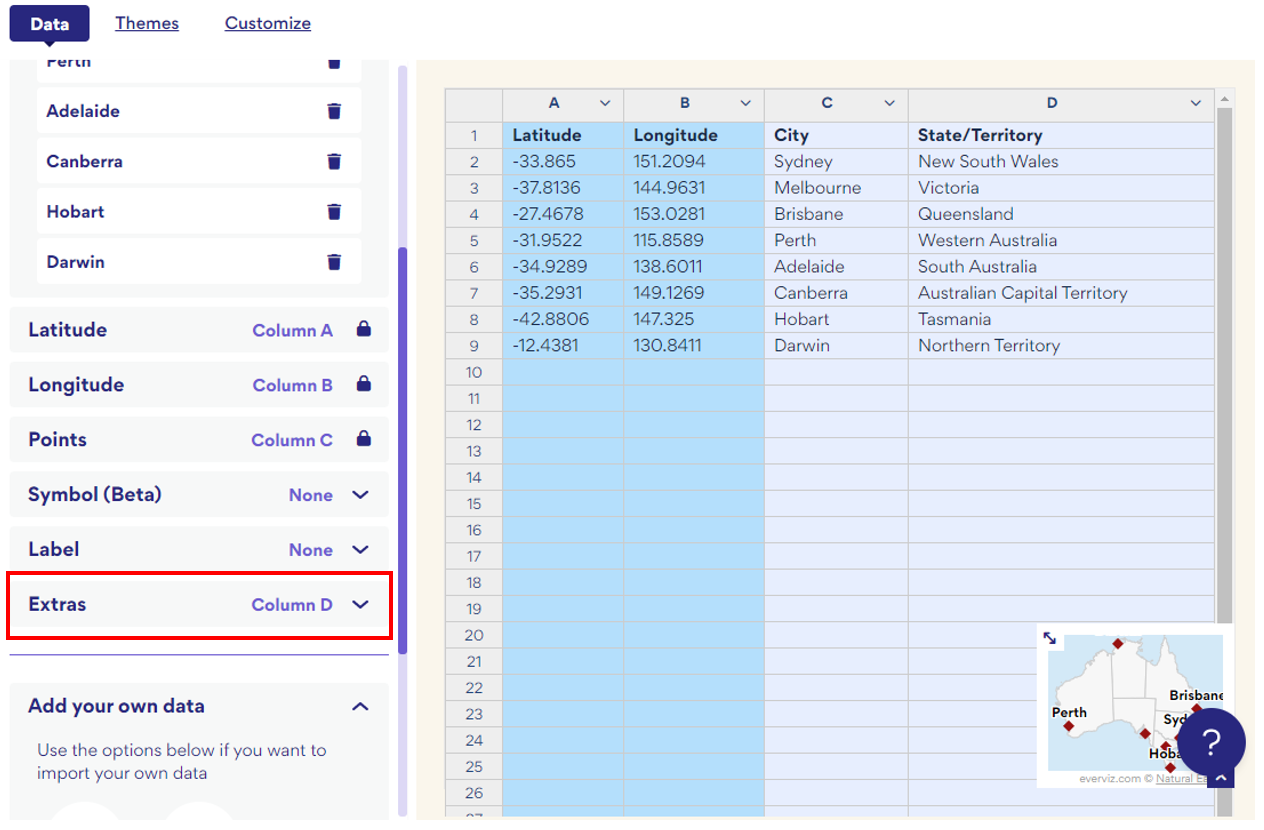Click the lock icon on Points row

tap(364, 439)
